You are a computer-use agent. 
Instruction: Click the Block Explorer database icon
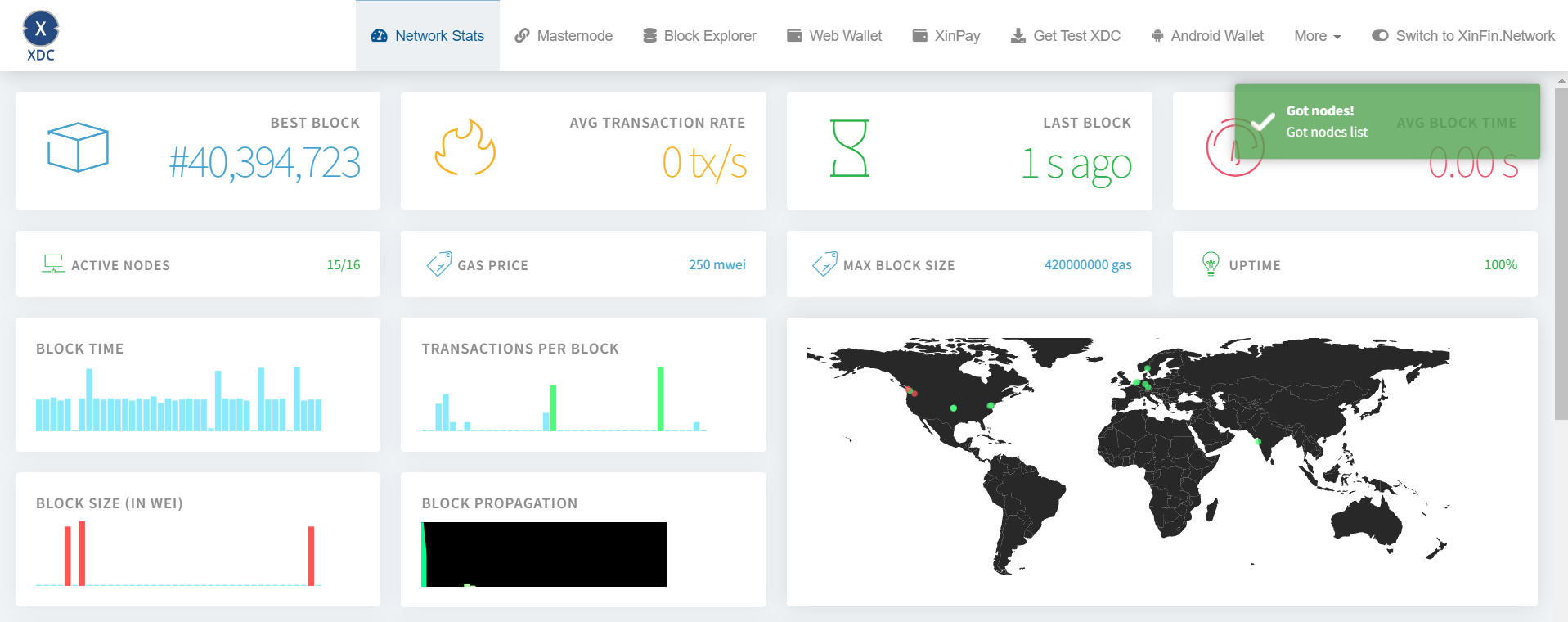point(649,36)
